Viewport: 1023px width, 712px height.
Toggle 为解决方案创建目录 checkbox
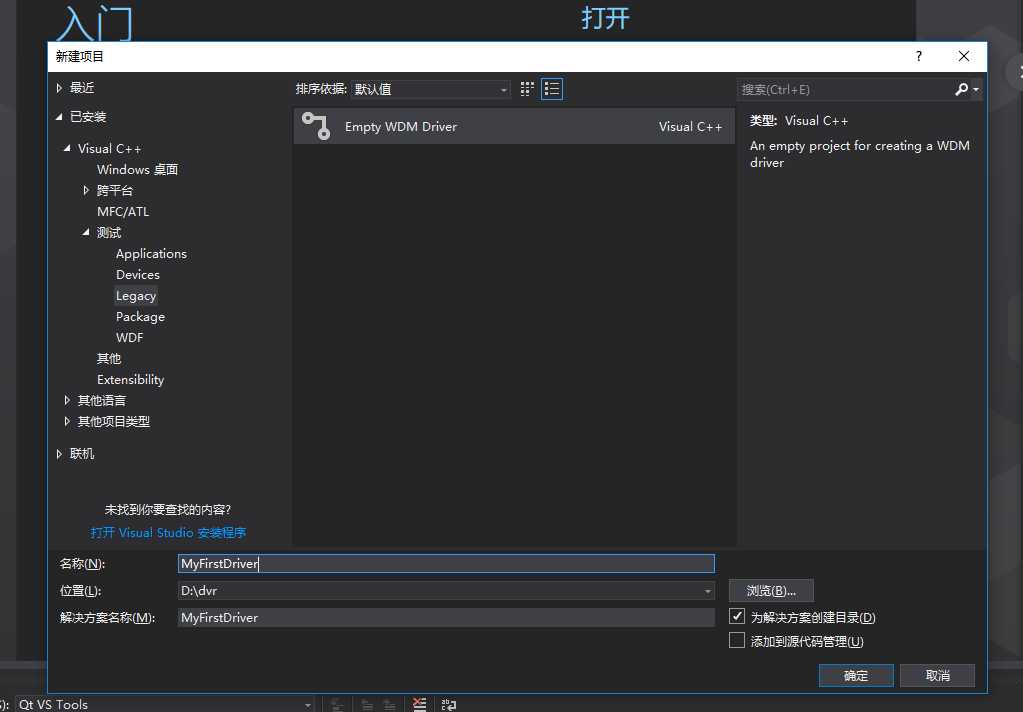[737, 616]
